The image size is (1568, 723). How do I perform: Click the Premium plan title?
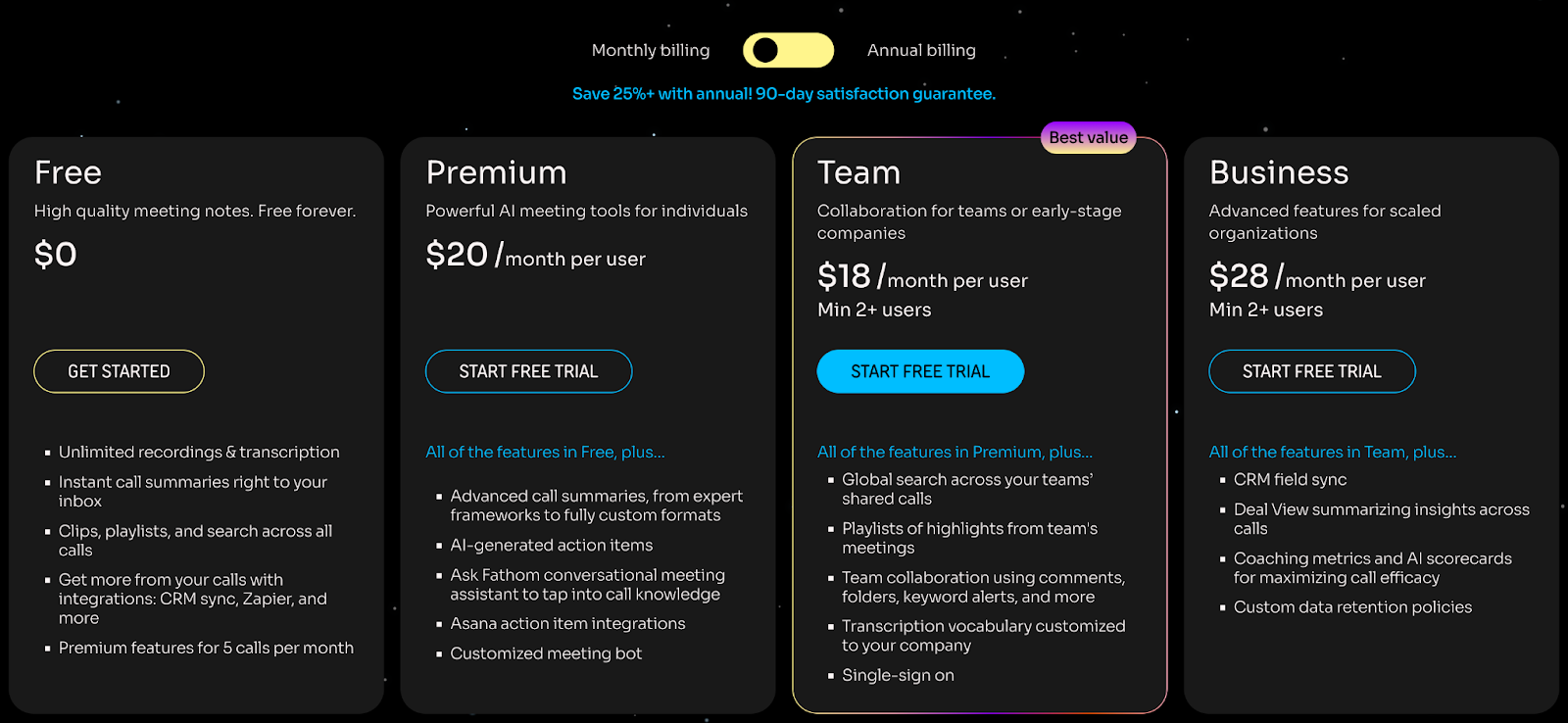click(x=496, y=172)
